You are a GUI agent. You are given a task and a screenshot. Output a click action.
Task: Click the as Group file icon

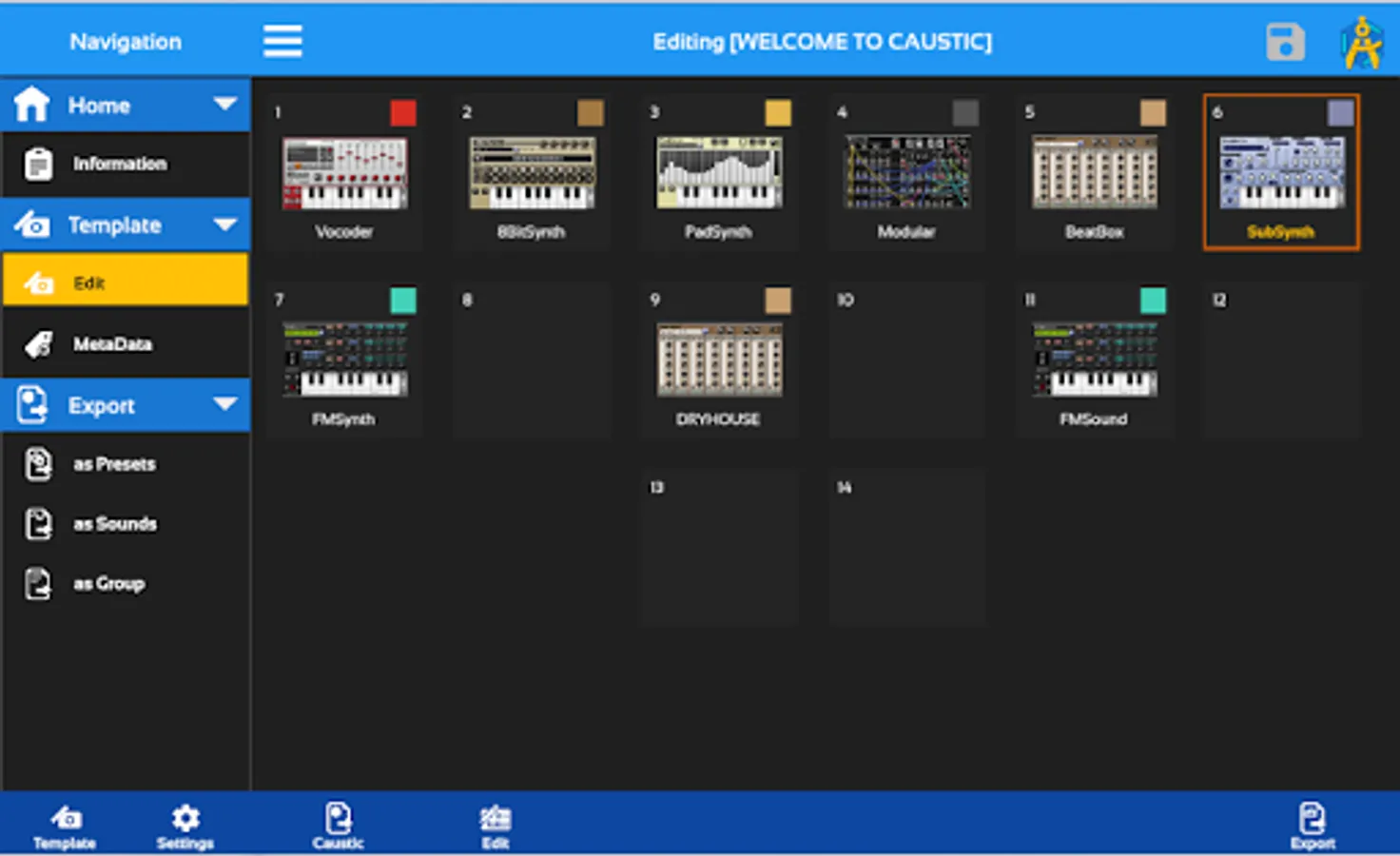click(38, 583)
